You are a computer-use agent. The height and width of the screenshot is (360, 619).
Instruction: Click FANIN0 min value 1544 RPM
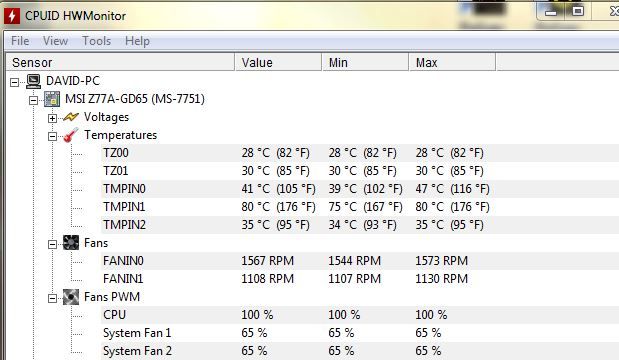click(355, 261)
